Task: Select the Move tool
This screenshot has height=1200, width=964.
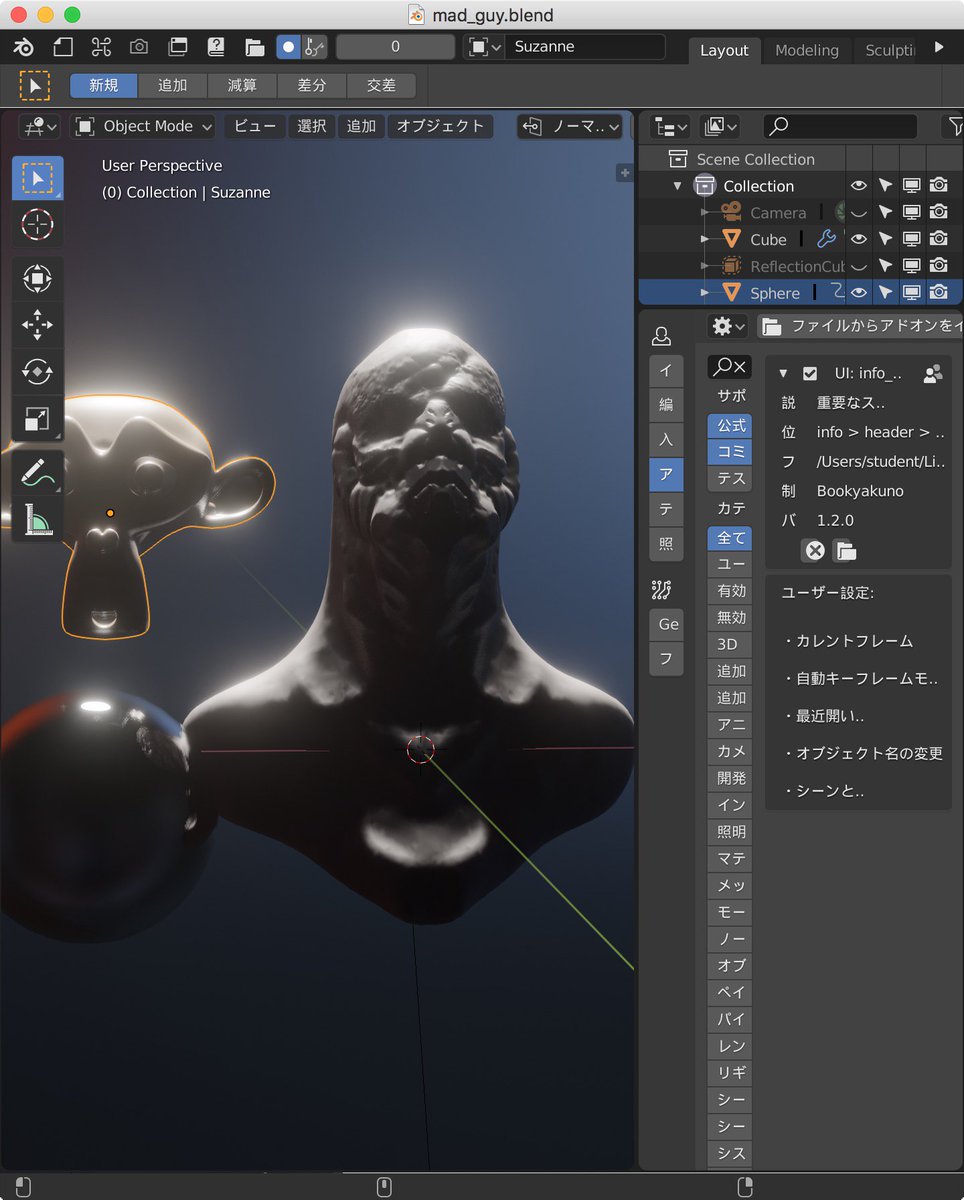Action: tap(37, 324)
